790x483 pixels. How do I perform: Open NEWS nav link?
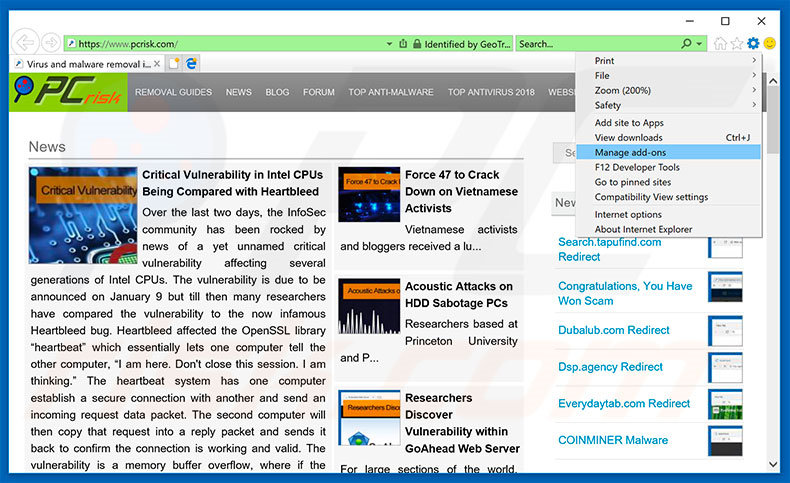click(x=239, y=92)
